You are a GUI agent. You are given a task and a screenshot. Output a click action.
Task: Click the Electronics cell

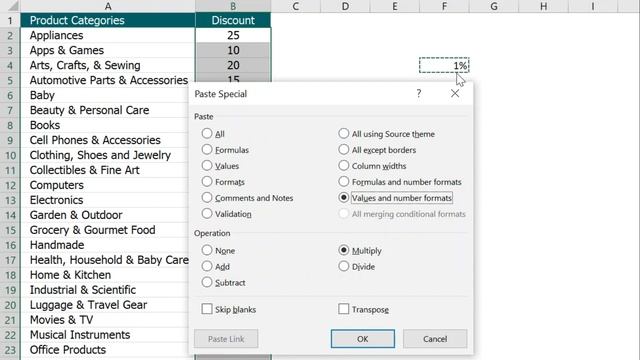click(x=105, y=200)
